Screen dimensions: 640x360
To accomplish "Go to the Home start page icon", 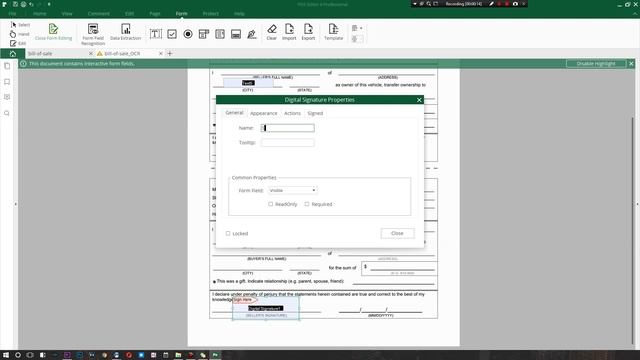I will click(x=13, y=53).
